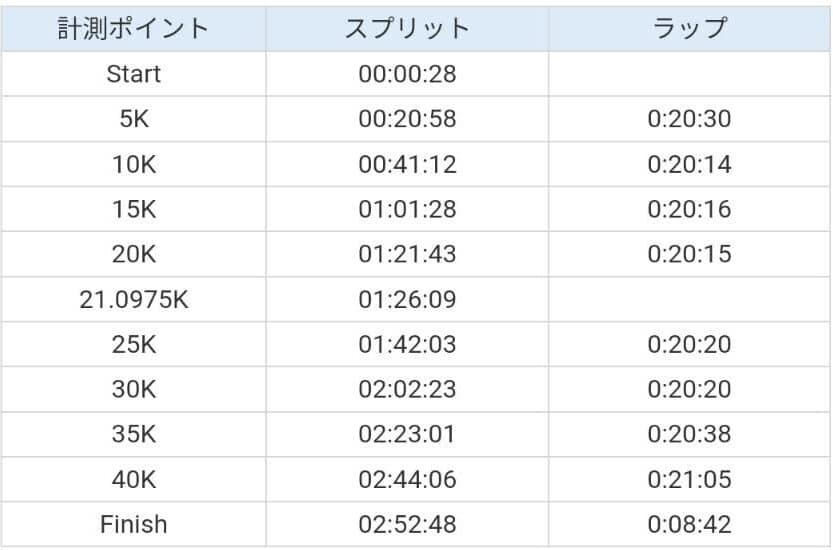Select the Start row label

click(134, 74)
